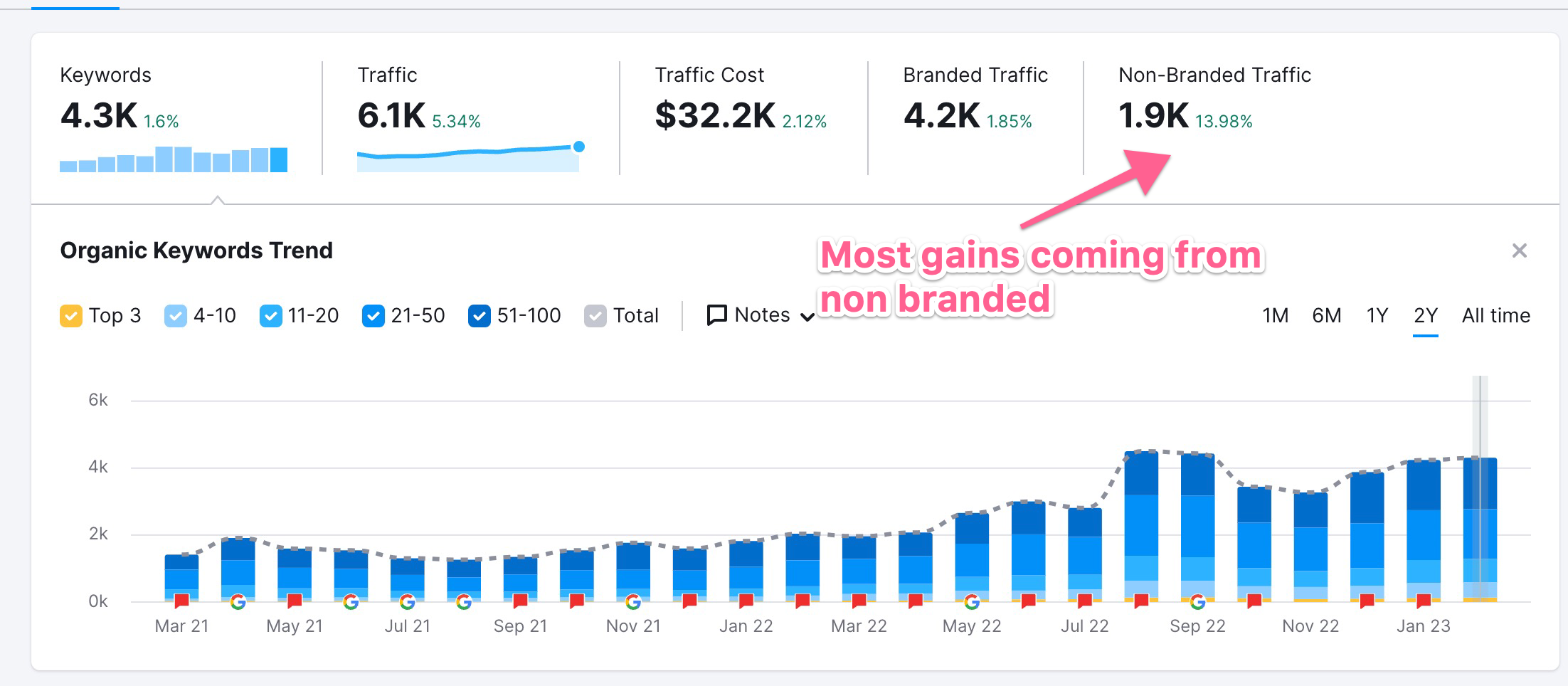Viewport: 1568px width, 686px height.
Task: Select the Traffic Cost $32.2K metric
Action: tap(741, 100)
